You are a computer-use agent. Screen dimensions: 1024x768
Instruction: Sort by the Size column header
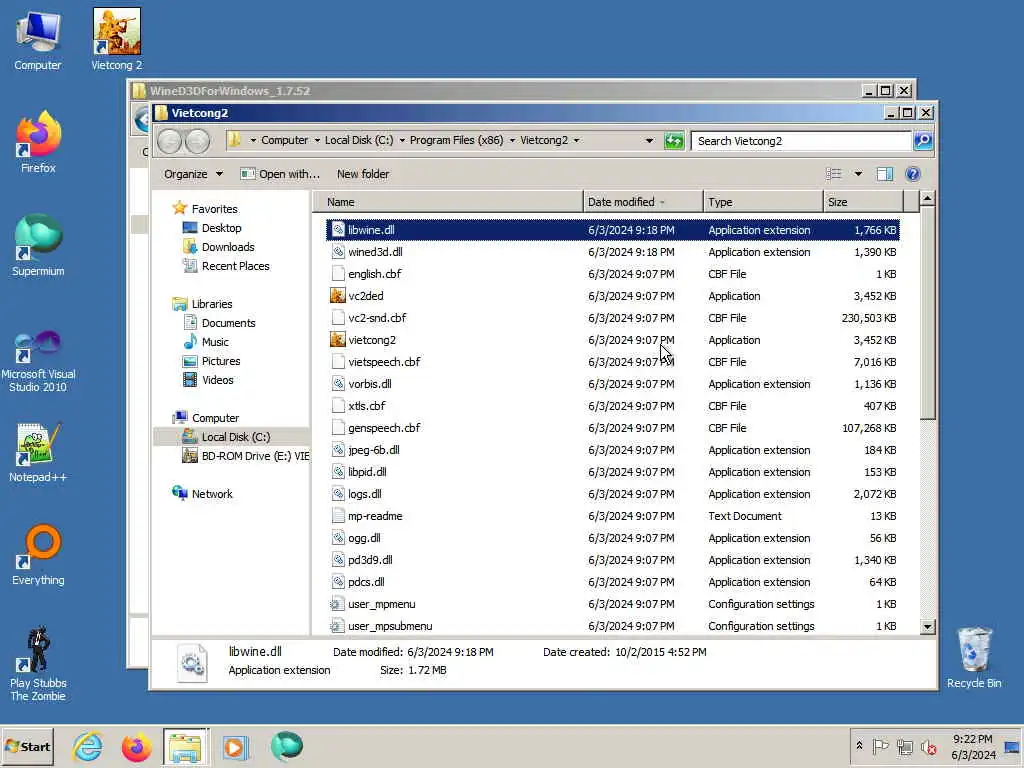863,202
